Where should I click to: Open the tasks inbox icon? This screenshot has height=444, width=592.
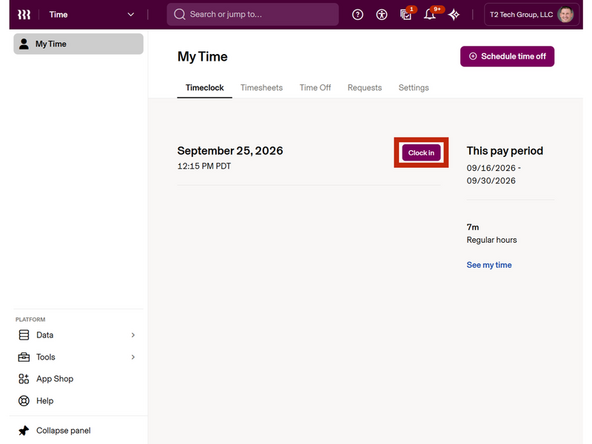[x=405, y=15]
